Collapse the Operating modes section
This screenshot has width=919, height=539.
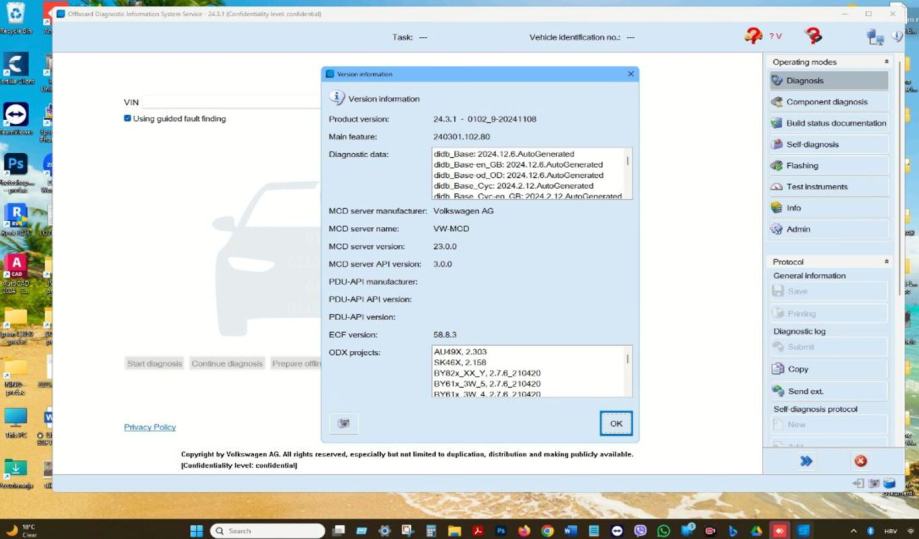(886, 62)
